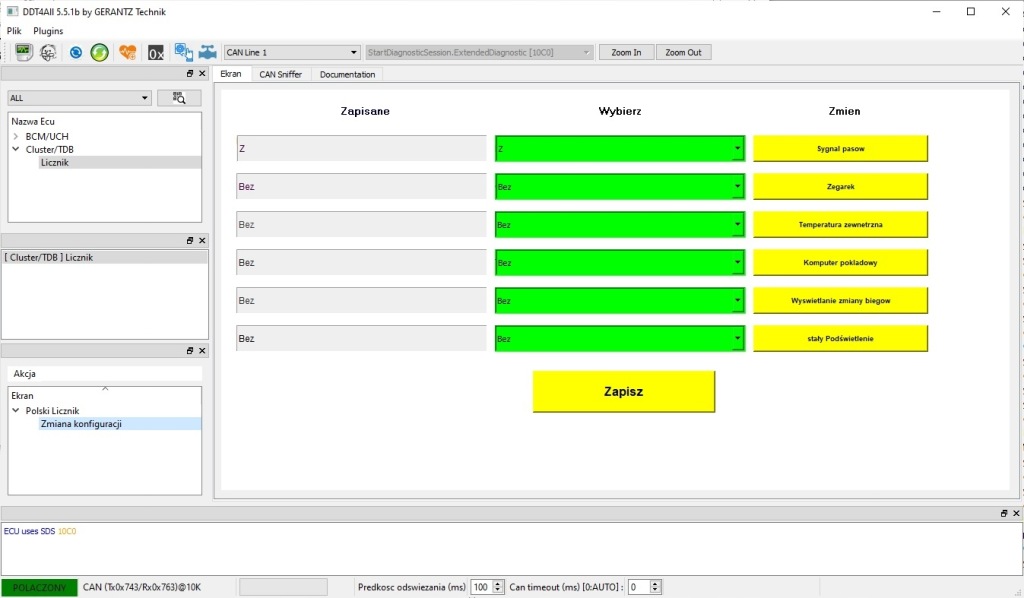Click the Komputer pokladowy button
The image size is (1024, 598).
[840, 262]
